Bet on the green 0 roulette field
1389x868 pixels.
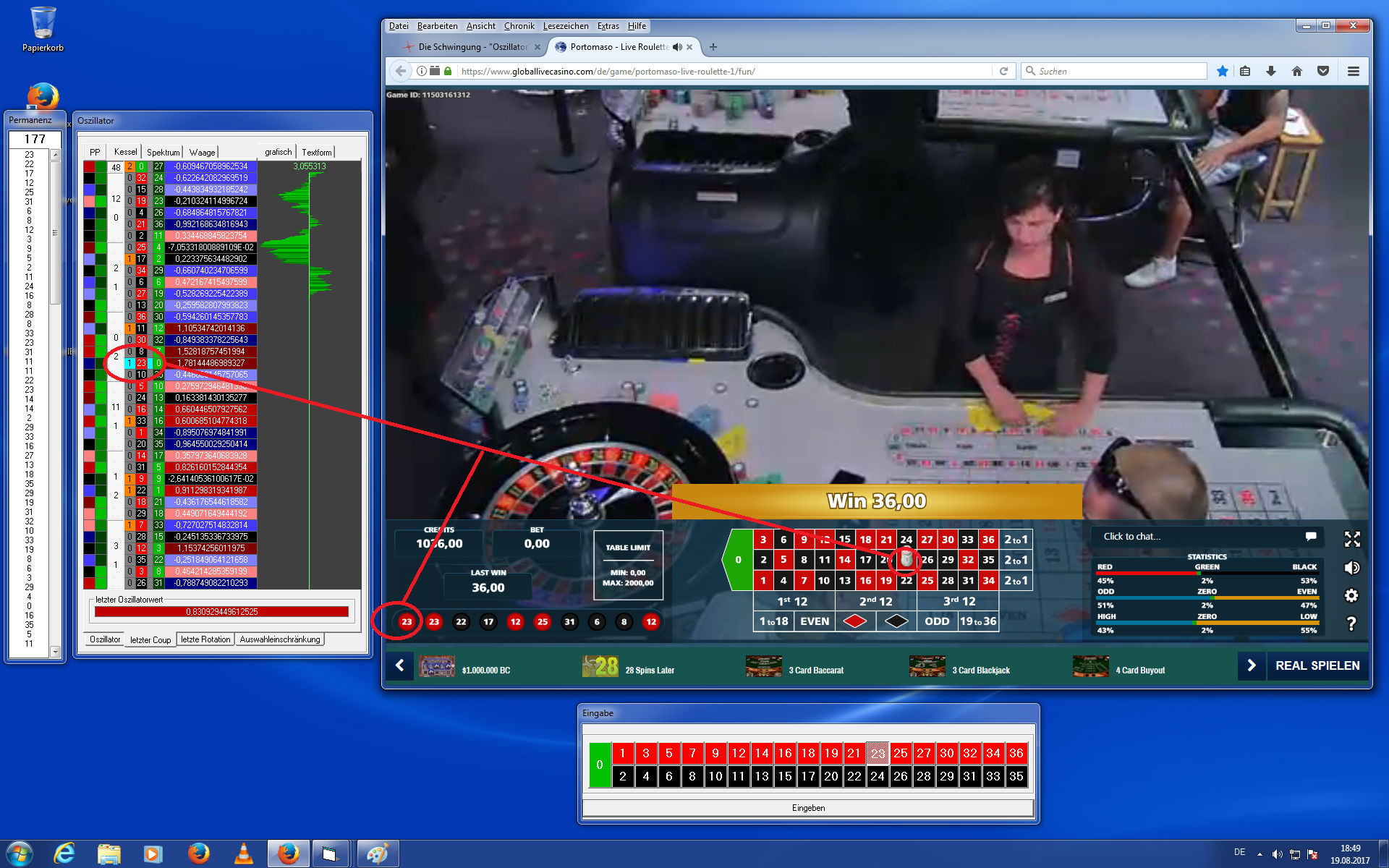click(738, 560)
